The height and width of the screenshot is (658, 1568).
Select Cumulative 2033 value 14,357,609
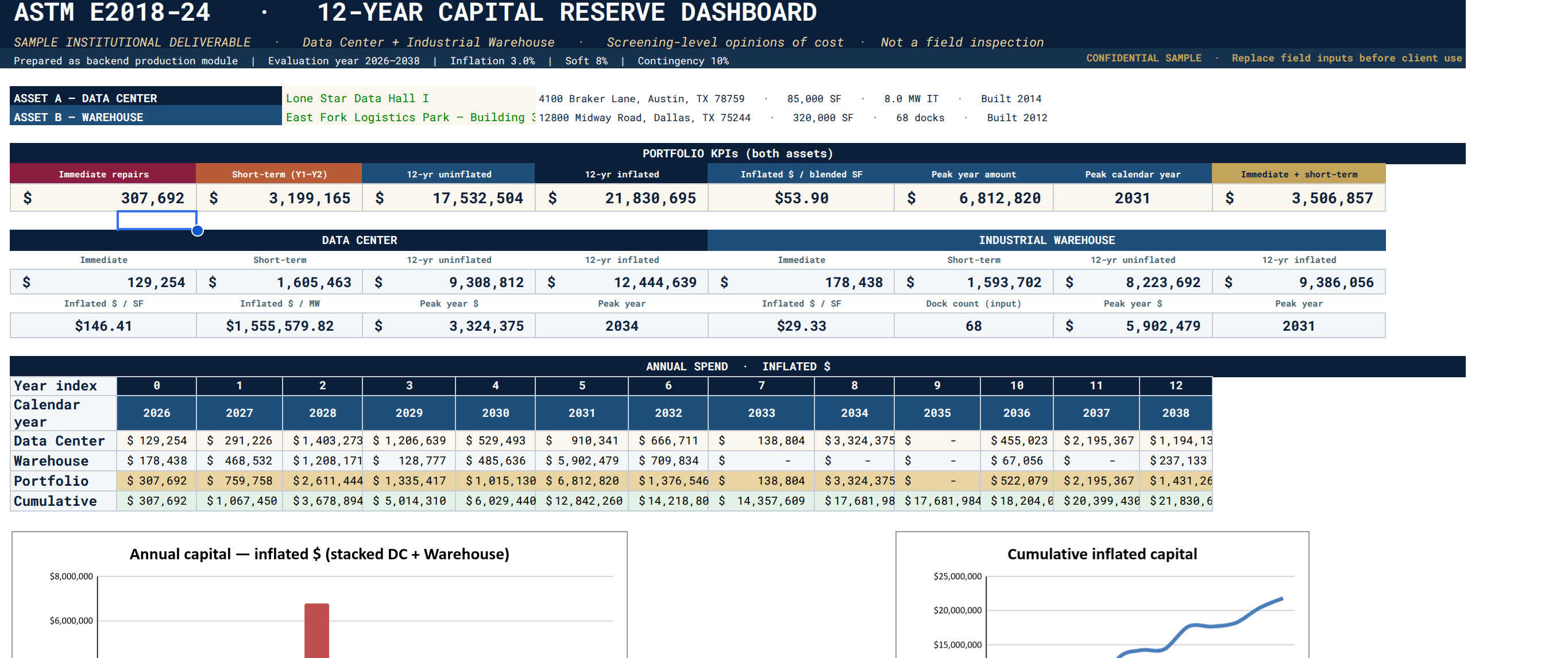click(761, 500)
